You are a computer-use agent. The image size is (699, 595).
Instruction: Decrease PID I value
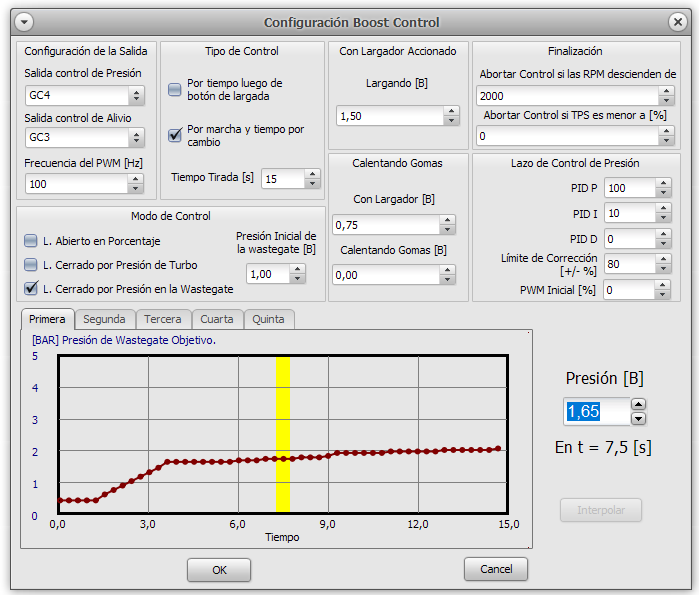point(663,218)
